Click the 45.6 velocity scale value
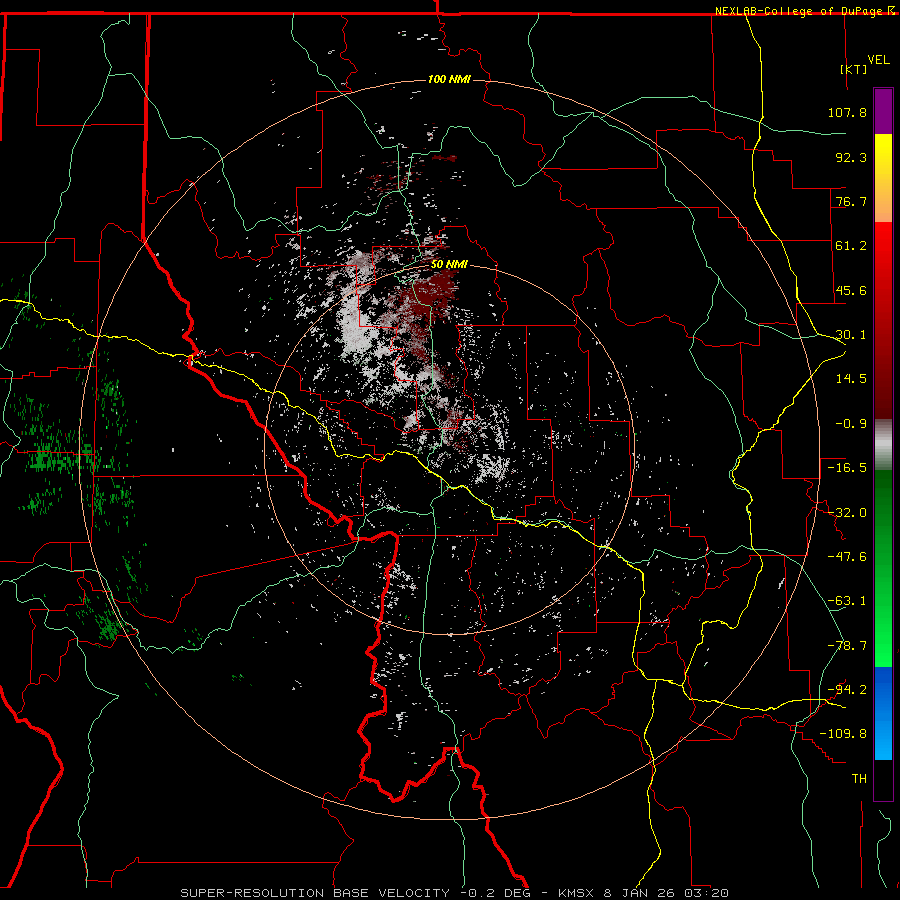Viewport: 900px width, 900px height. click(x=851, y=290)
